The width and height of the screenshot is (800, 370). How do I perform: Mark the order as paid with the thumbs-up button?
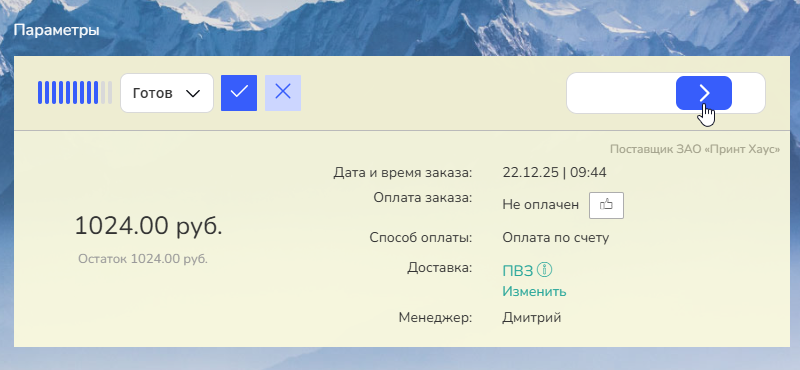click(x=606, y=205)
